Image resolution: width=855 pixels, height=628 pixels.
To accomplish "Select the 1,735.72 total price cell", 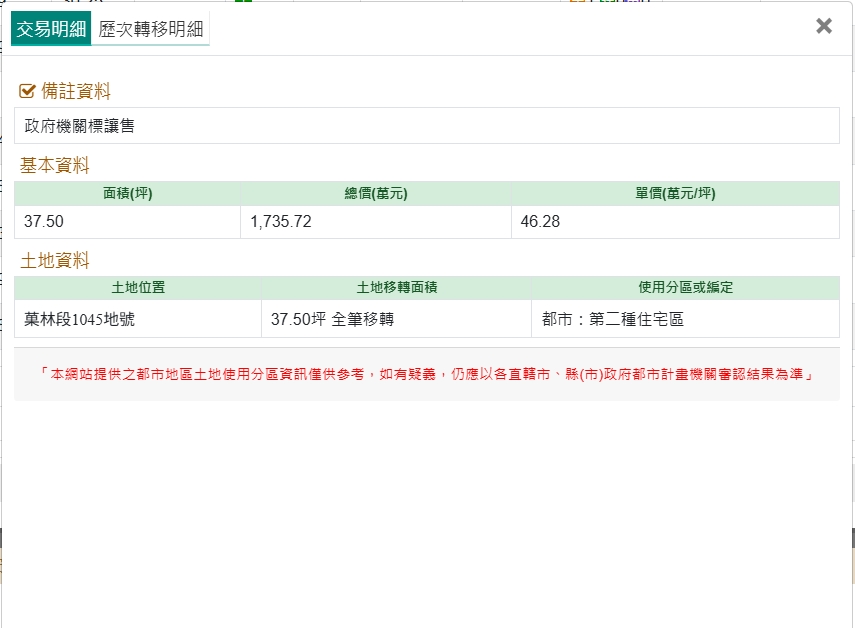I will [x=375, y=222].
